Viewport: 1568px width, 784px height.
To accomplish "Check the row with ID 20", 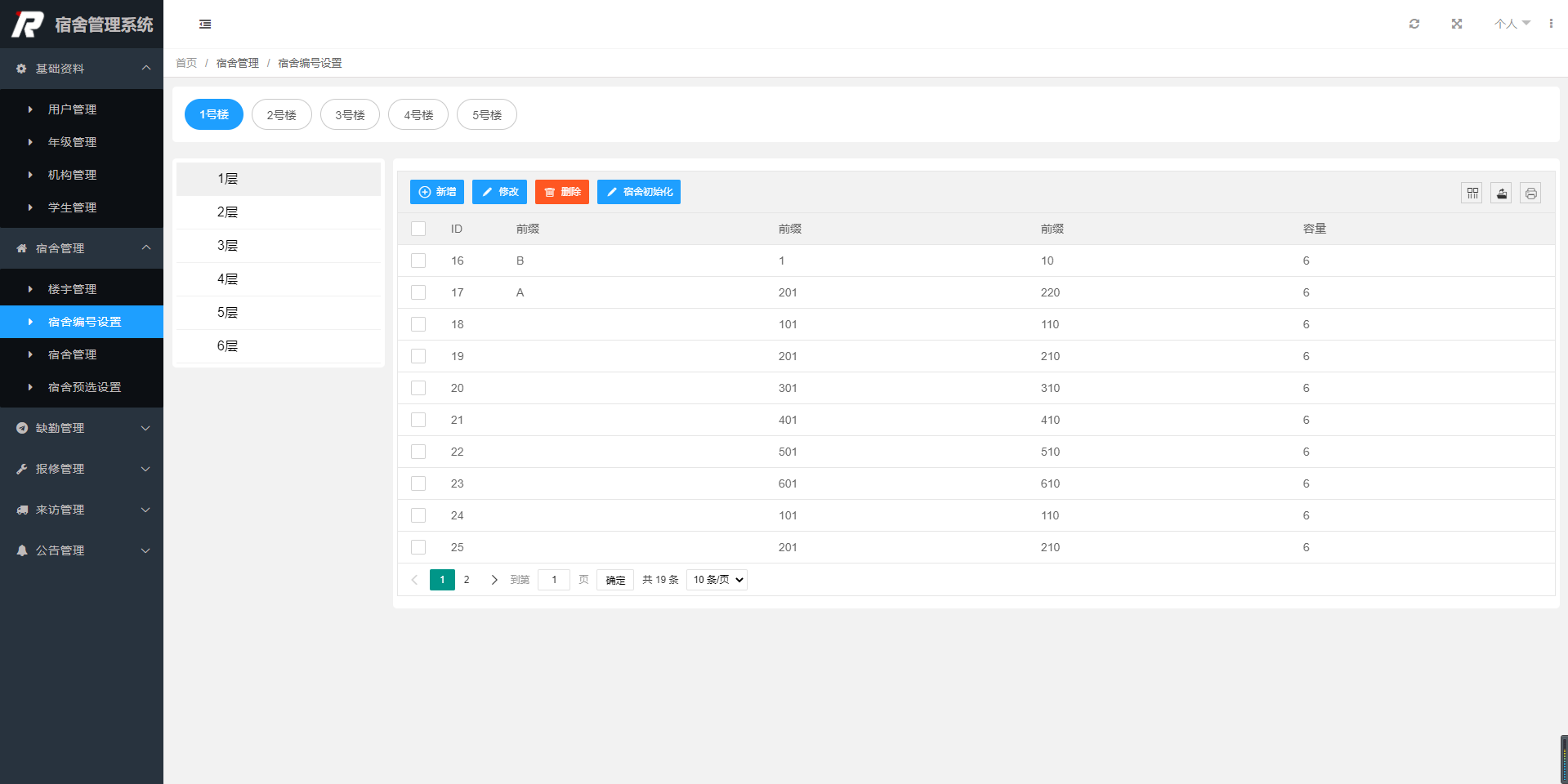I will (418, 388).
